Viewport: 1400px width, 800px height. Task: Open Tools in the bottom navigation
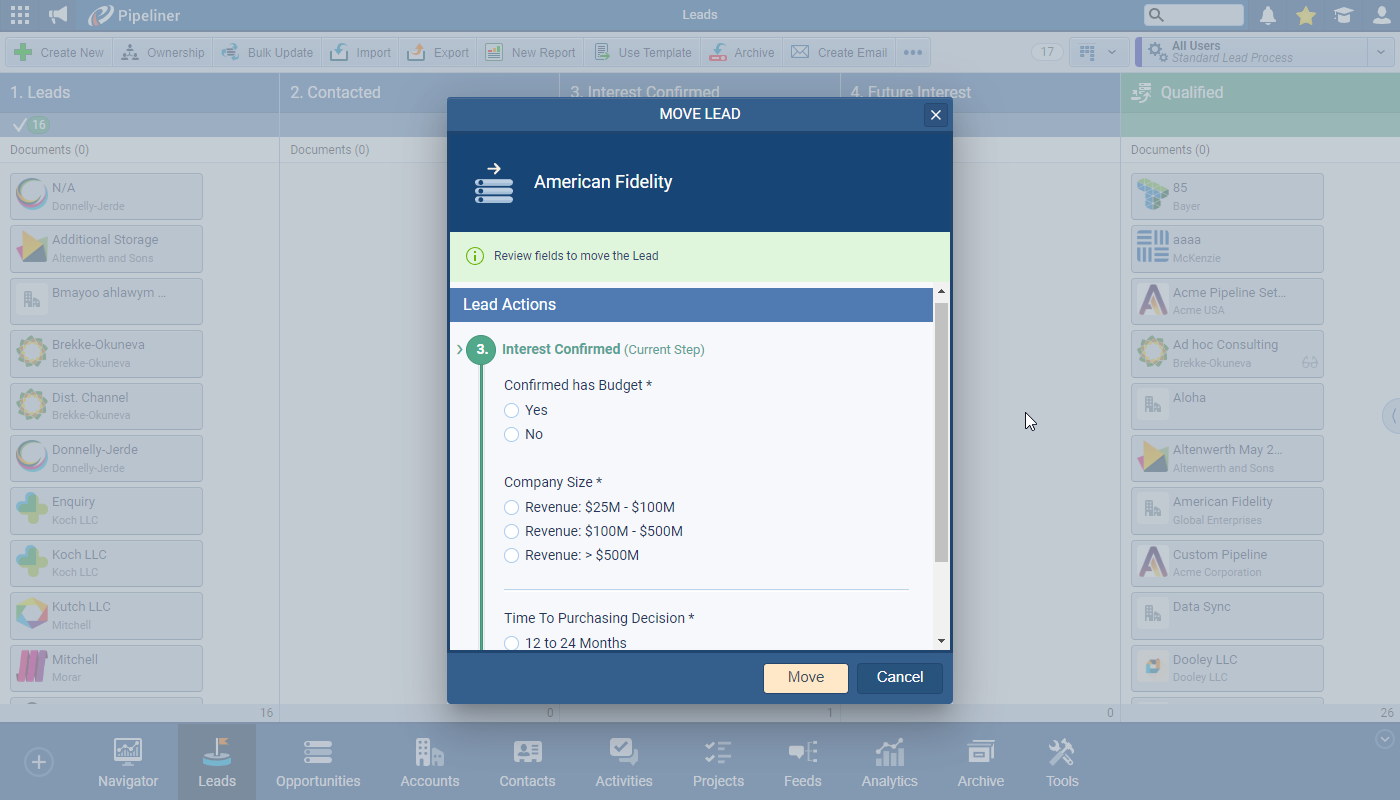[x=1061, y=763]
